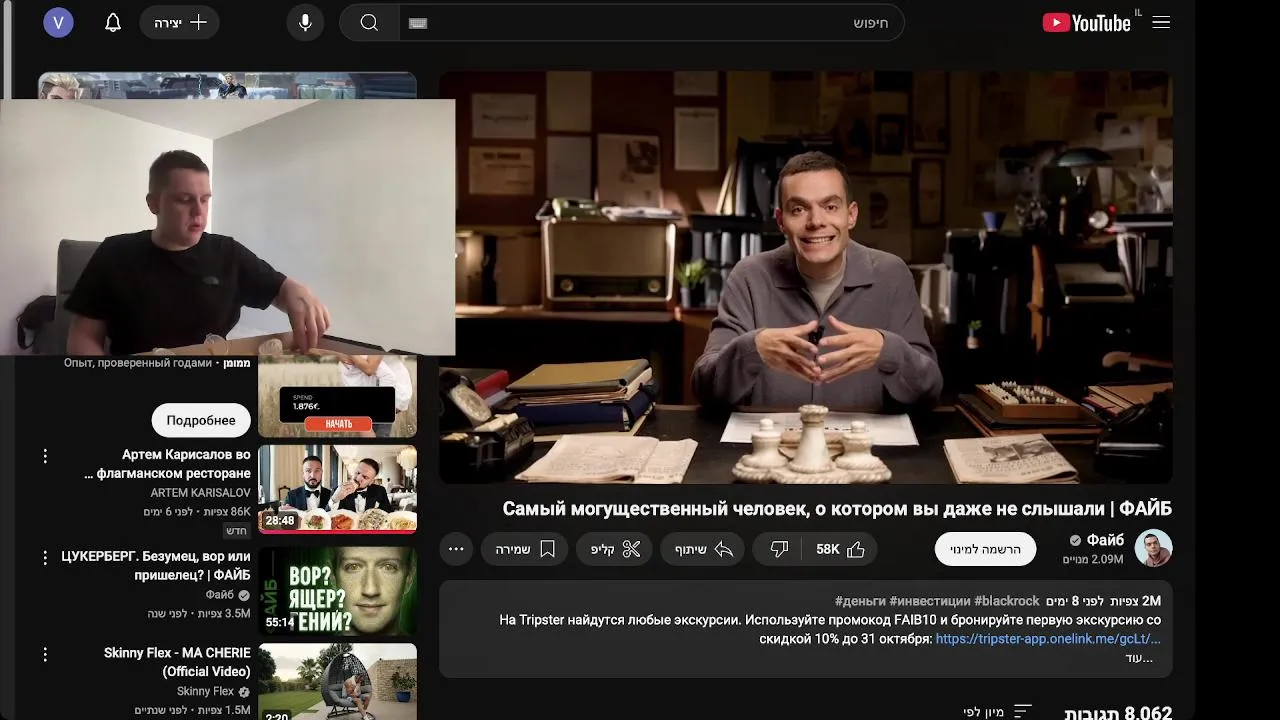This screenshot has width=1280, height=720.
Task: Open the hamburger guide menu
Action: (x=1161, y=22)
